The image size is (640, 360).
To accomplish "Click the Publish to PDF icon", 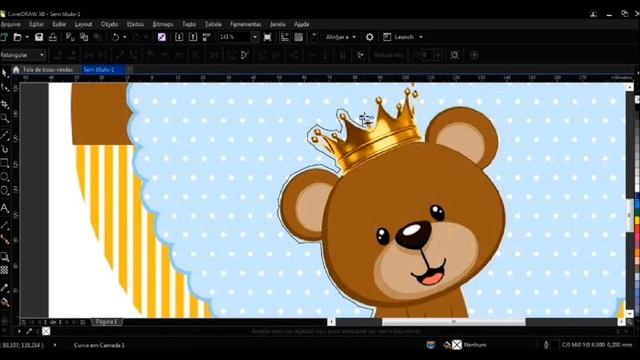I will pyautogui.click(x=207, y=37).
